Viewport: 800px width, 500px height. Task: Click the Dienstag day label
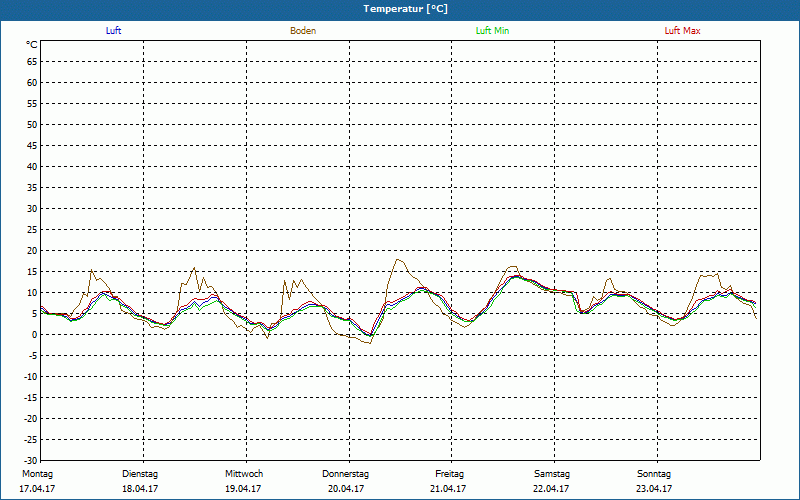click(140, 474)
